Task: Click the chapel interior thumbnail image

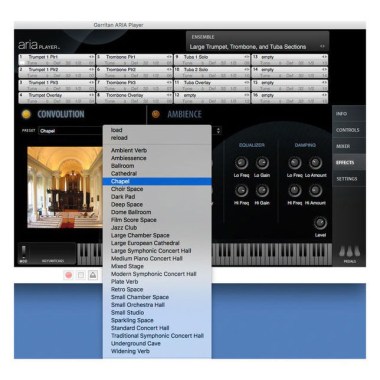Action: [x=65, y=187]
